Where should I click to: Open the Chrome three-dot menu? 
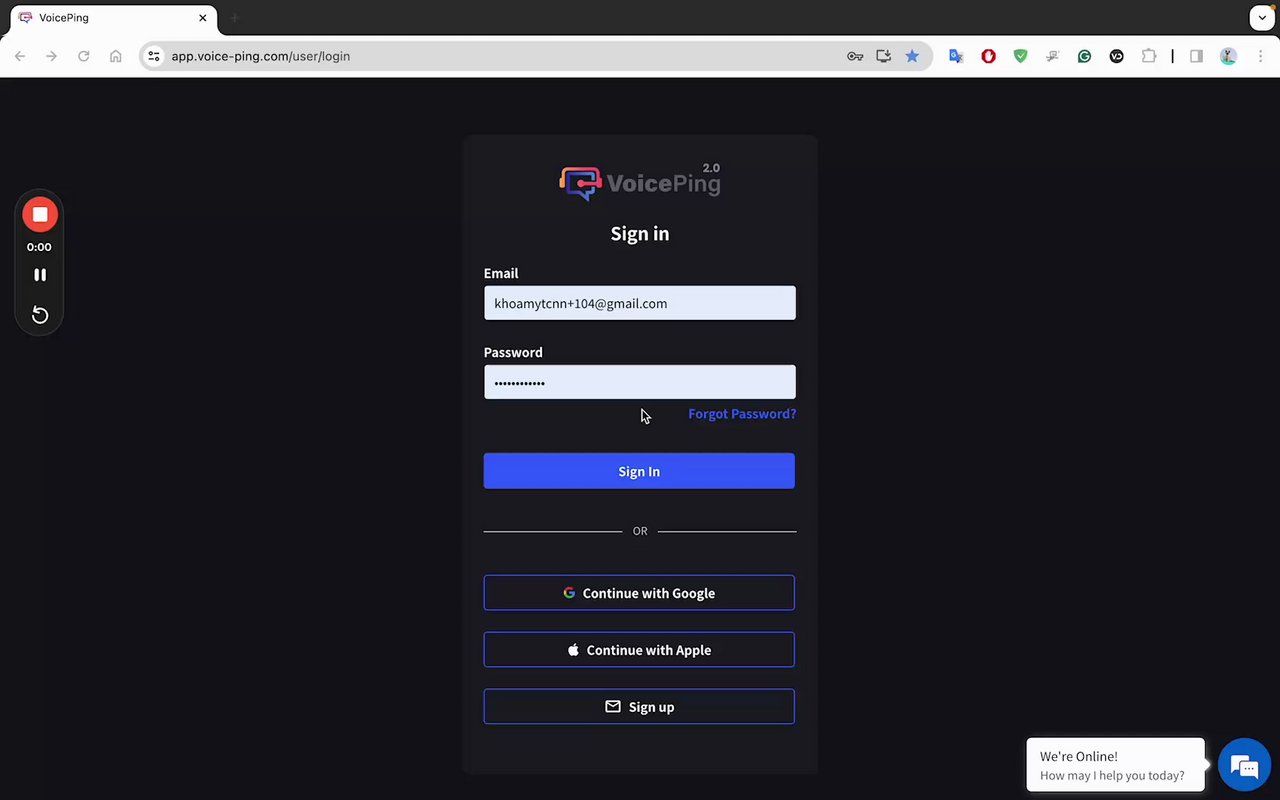point(1260,56)
